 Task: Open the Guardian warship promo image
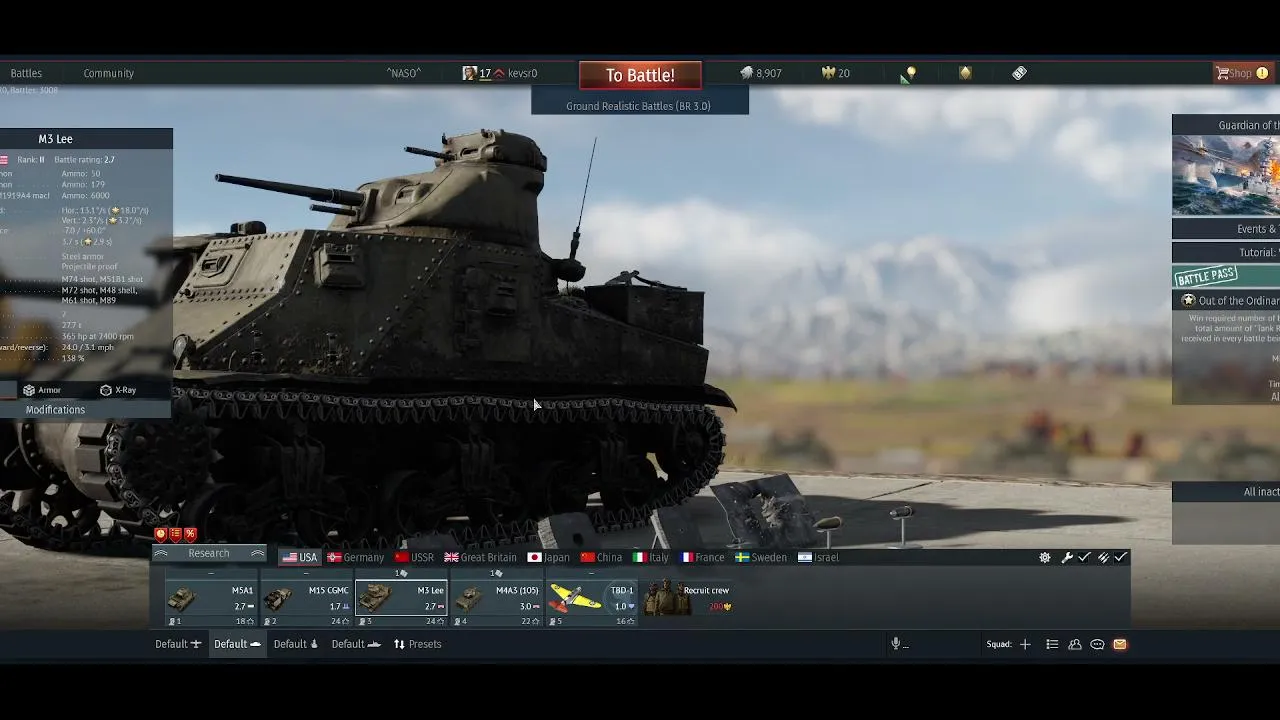[1226, 176]
